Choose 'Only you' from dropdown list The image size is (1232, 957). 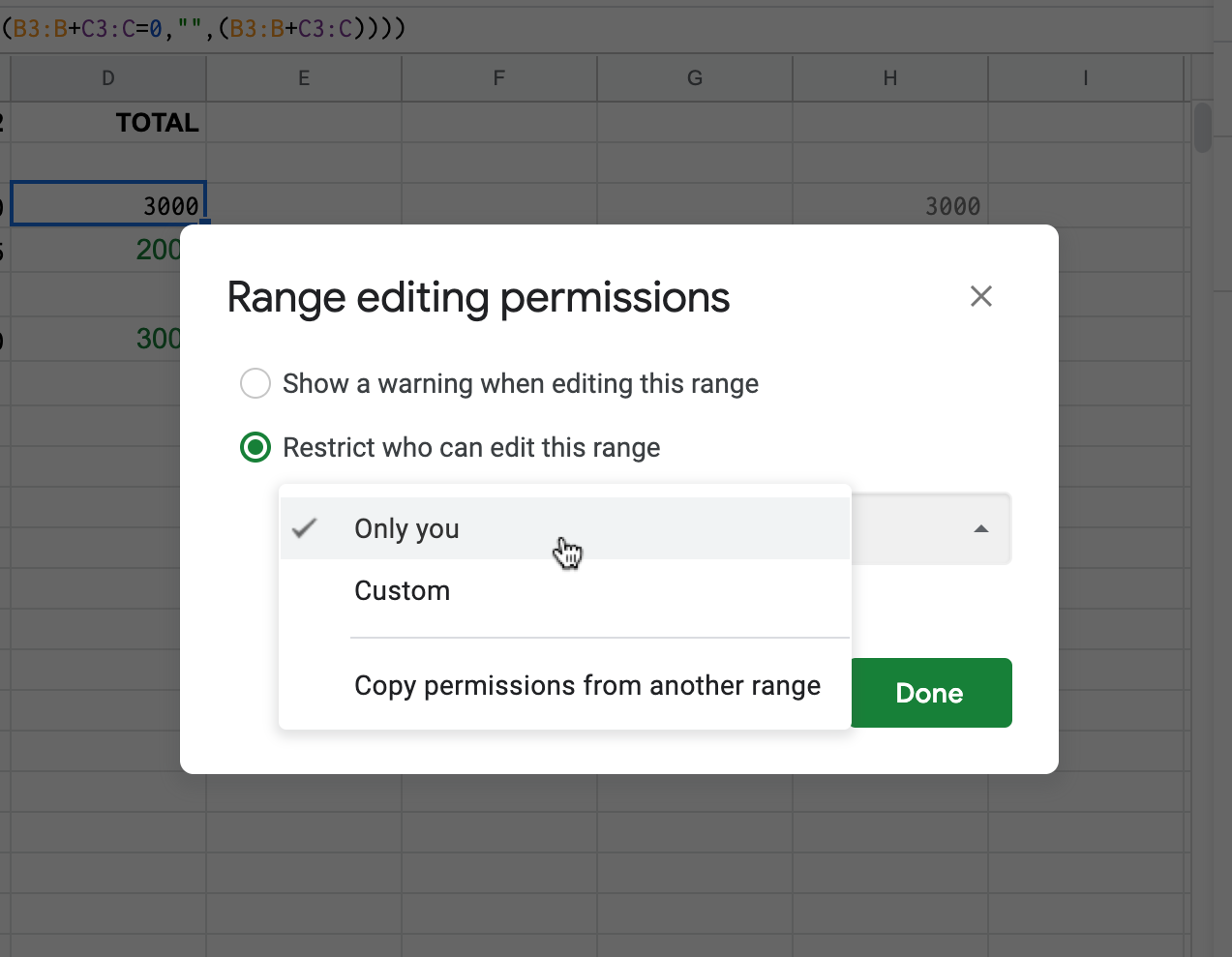[x=406, y=528]
